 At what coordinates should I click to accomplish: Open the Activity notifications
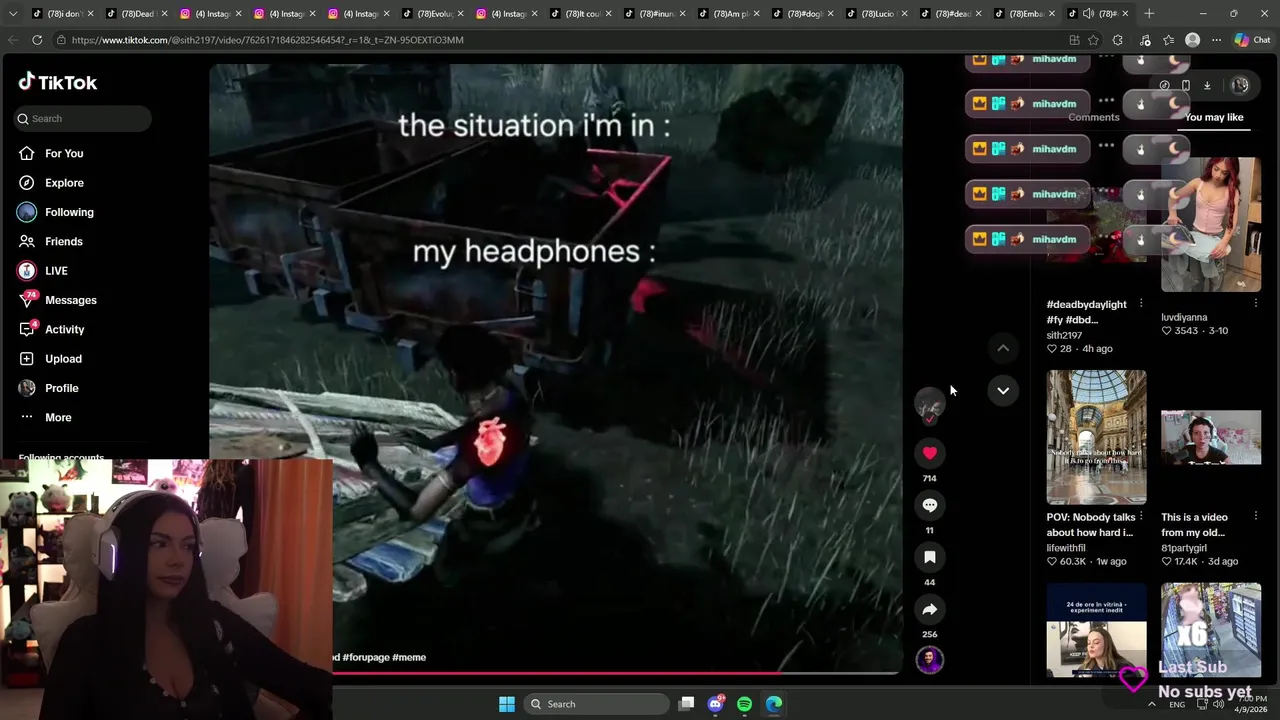[51, 329]
